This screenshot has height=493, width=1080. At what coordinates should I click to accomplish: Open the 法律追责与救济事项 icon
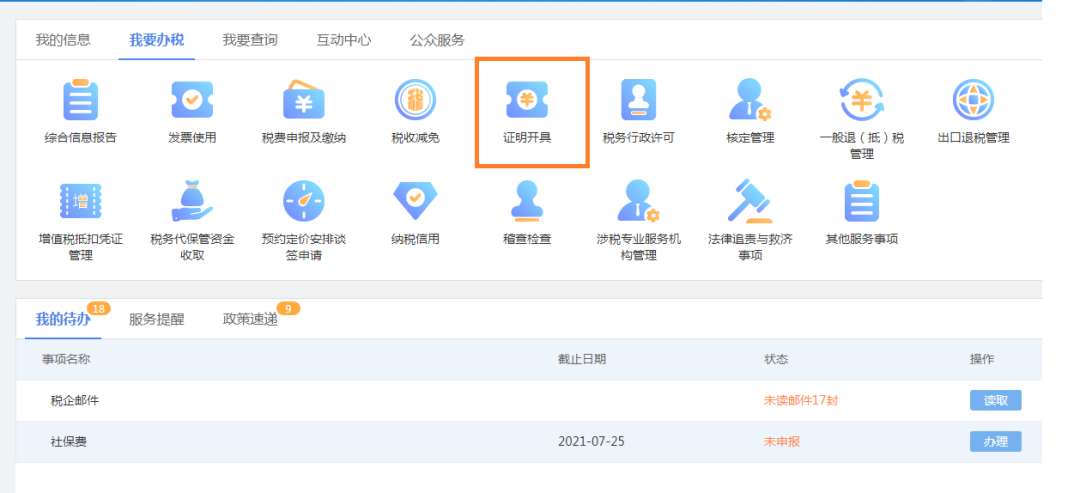pos(750,202)
